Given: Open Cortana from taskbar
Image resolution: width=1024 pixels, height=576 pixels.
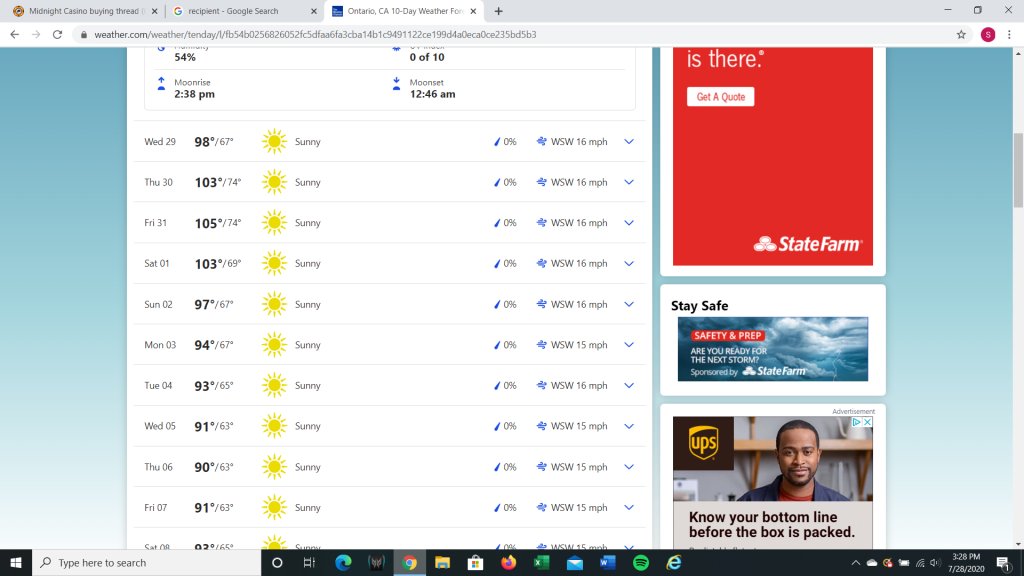Looking at the screenshot, I should 277,562.
